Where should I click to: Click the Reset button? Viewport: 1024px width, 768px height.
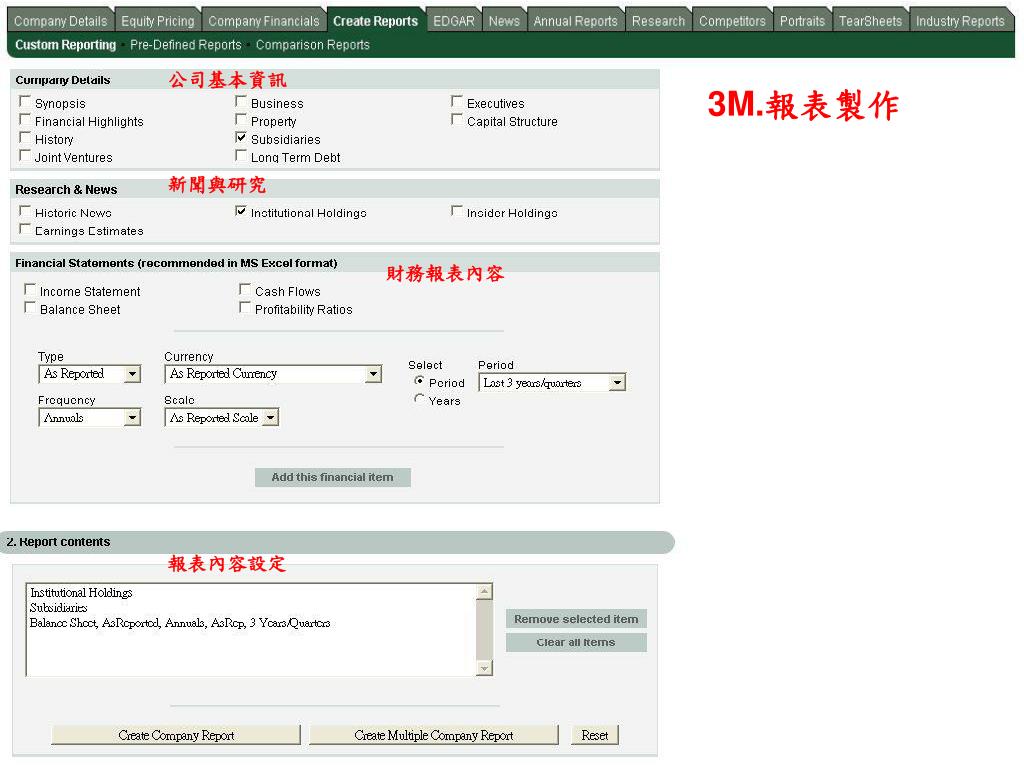click(x=595, y=735)
